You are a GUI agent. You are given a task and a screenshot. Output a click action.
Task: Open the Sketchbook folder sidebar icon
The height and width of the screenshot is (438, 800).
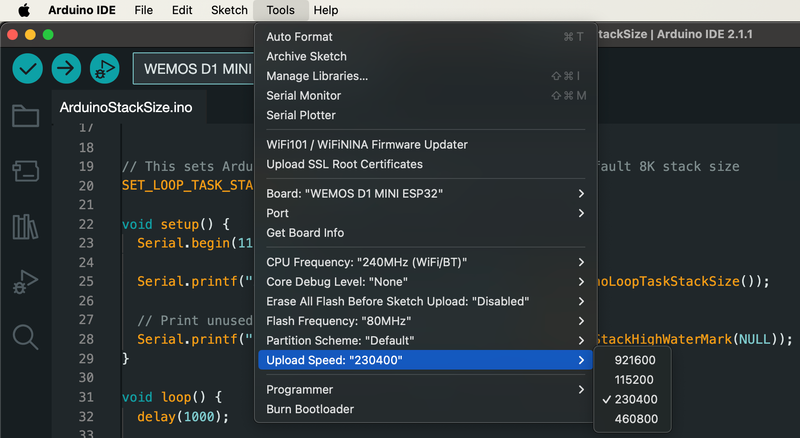click(25, 116)
